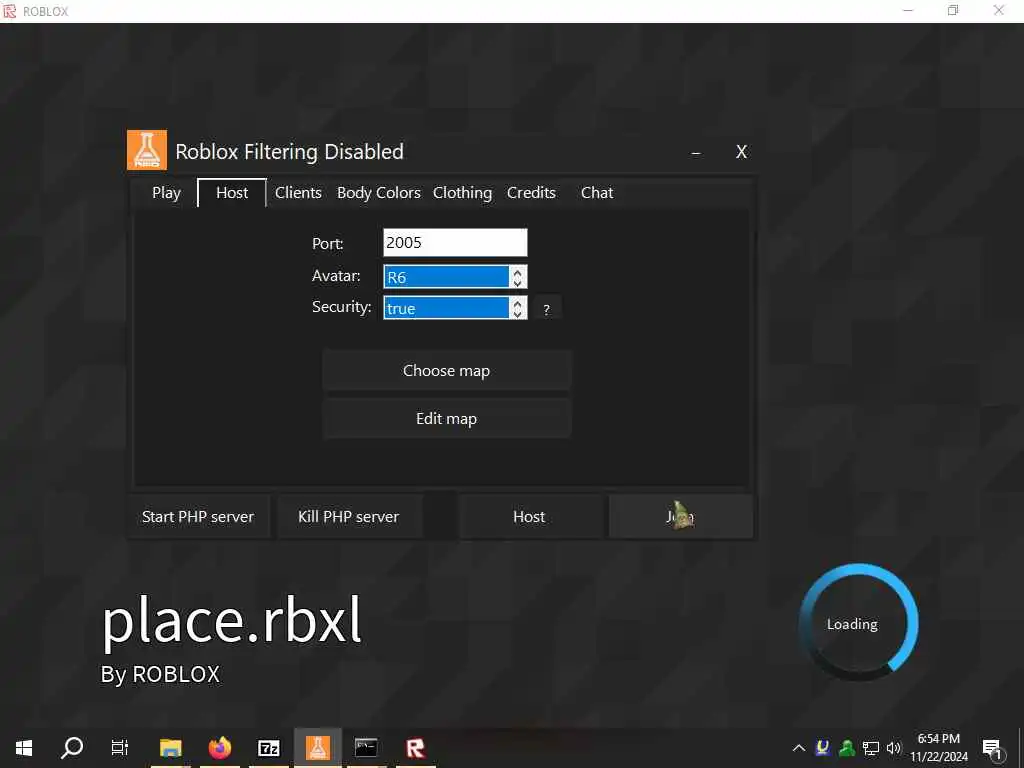Minimize the launcher with the dash button
The image size is (1024, 768).
(696, 152)
